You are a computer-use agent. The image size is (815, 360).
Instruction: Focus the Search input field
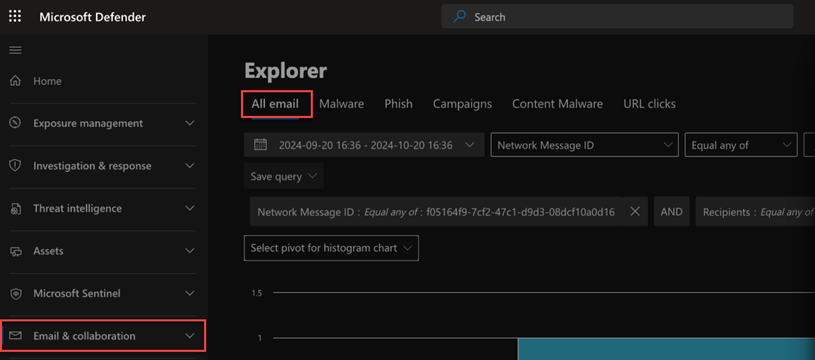[x=617, y=17]
